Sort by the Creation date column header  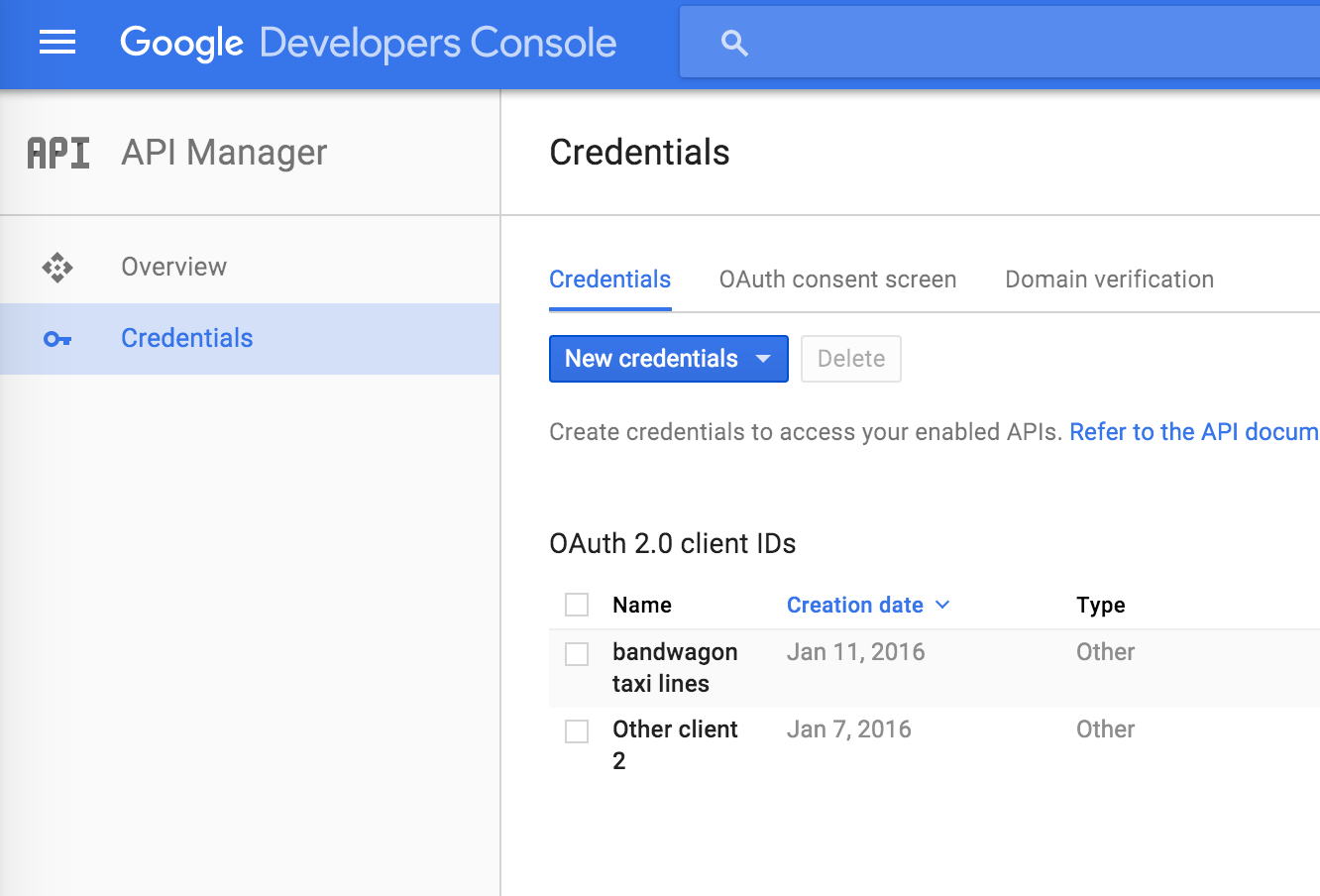(x=855, y=605)
